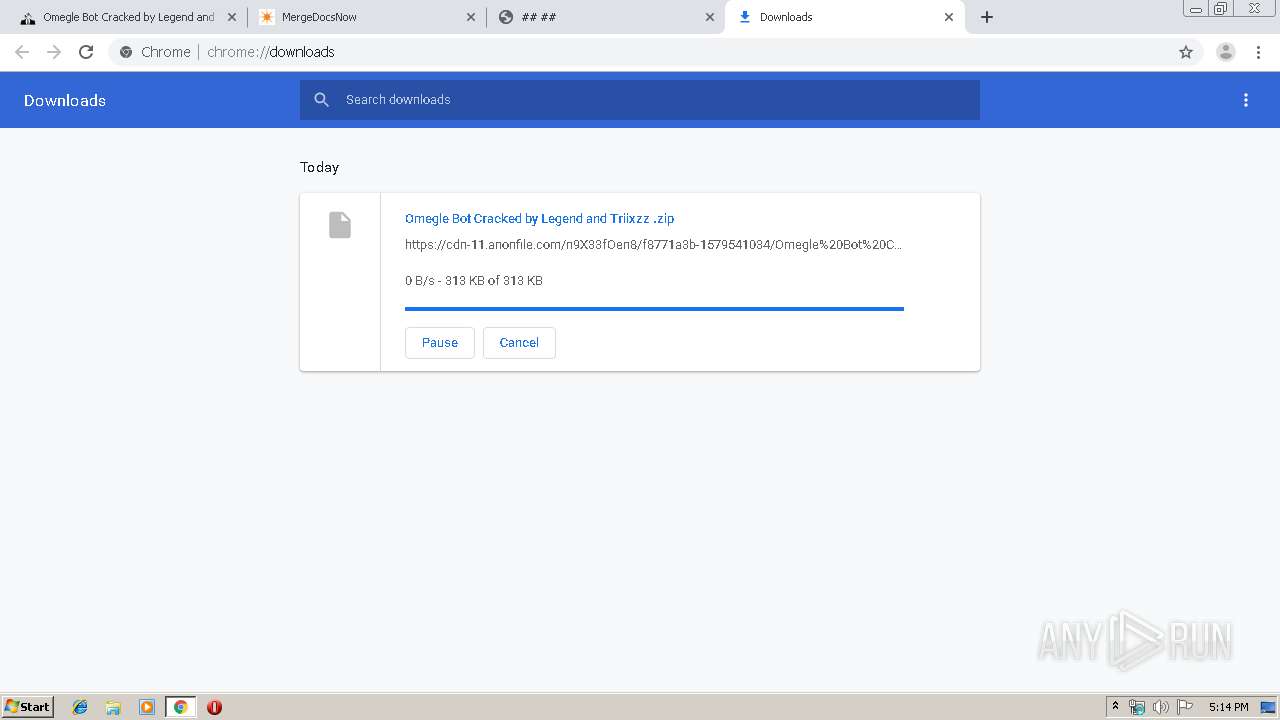The width and height of the screenshot is (1280, 720).
Task: Select the Downloads tab
Action: 845,17
